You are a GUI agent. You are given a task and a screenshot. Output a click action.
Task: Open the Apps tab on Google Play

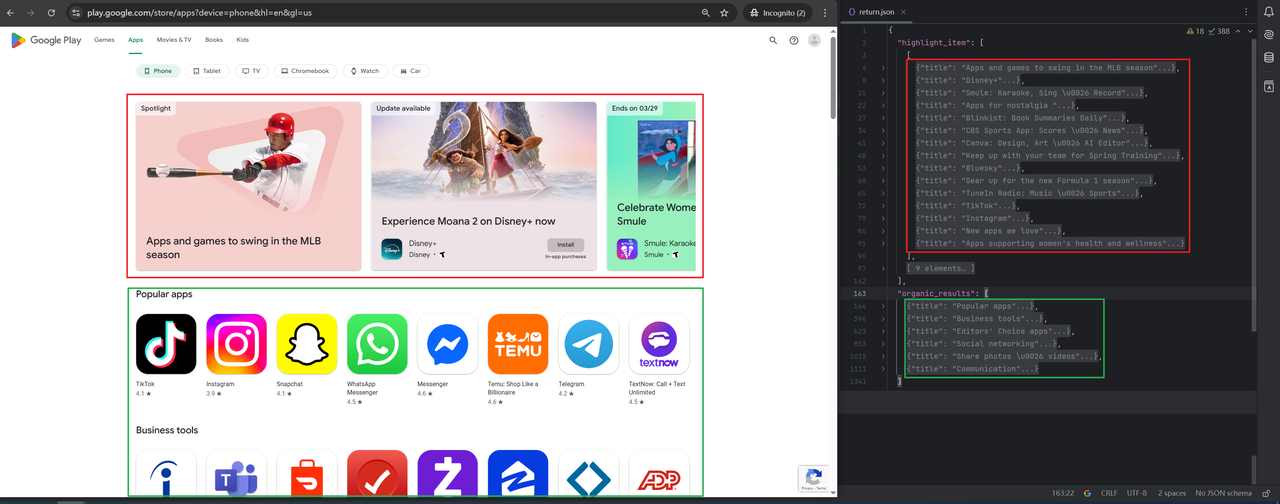[135, 41]
